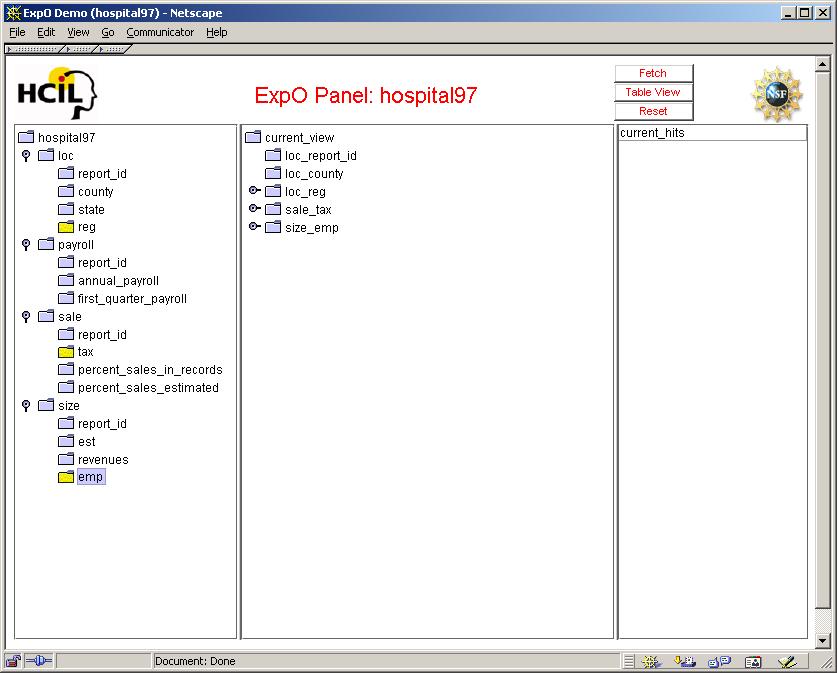
Task: Collapse the 'payroll' node in hospital97 tree
Action: tap(26, 245)
